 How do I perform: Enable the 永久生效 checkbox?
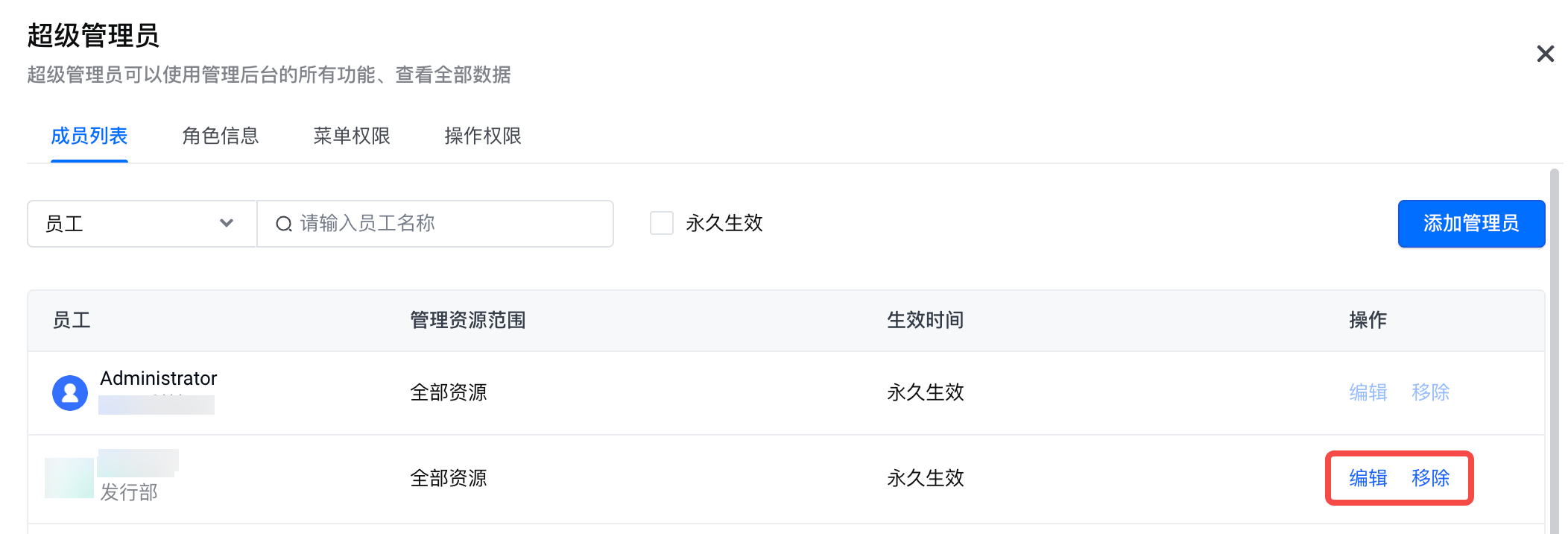coord(662,223)
